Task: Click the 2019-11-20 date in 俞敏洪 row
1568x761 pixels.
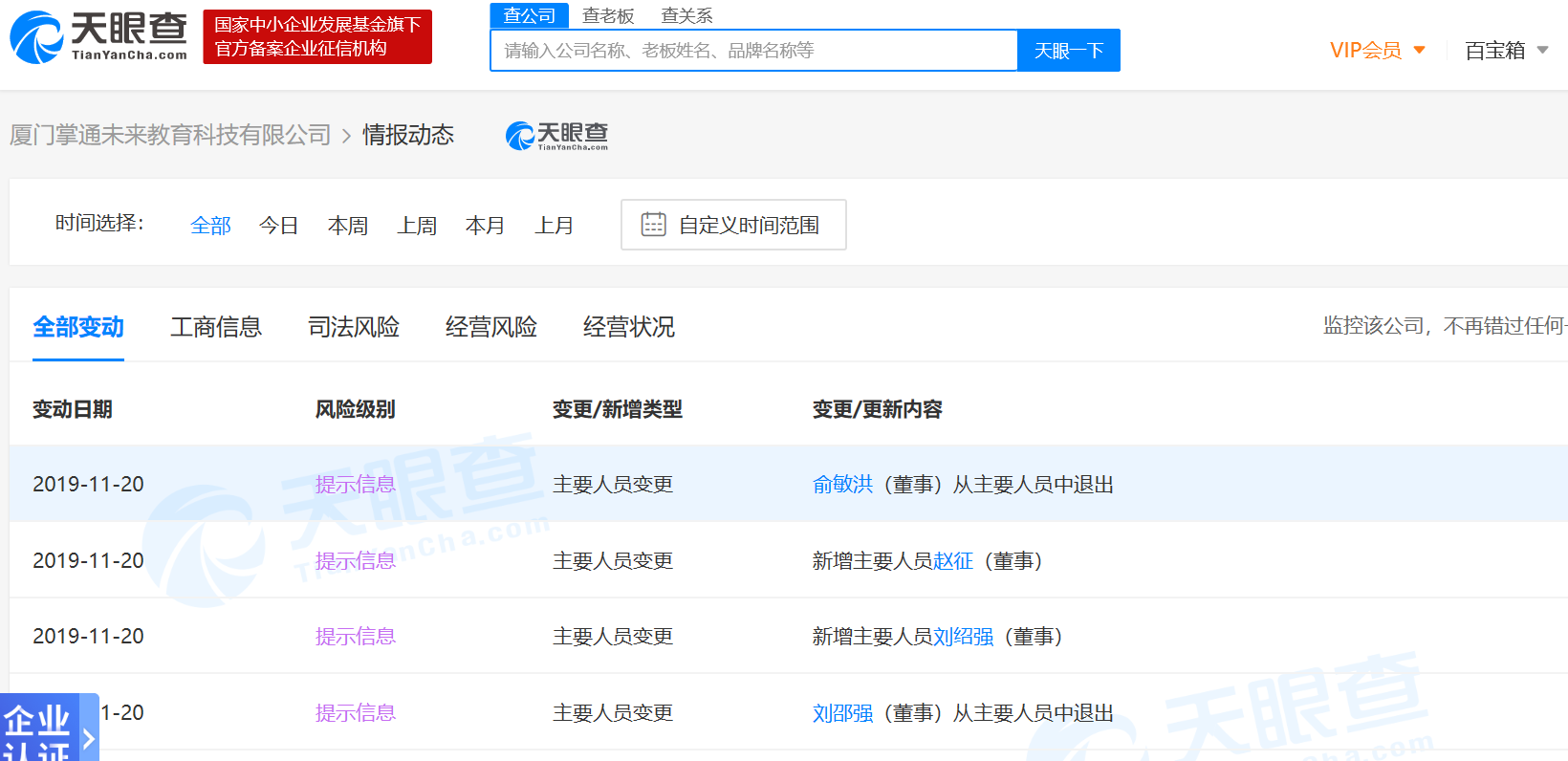Action: [88, 485]
